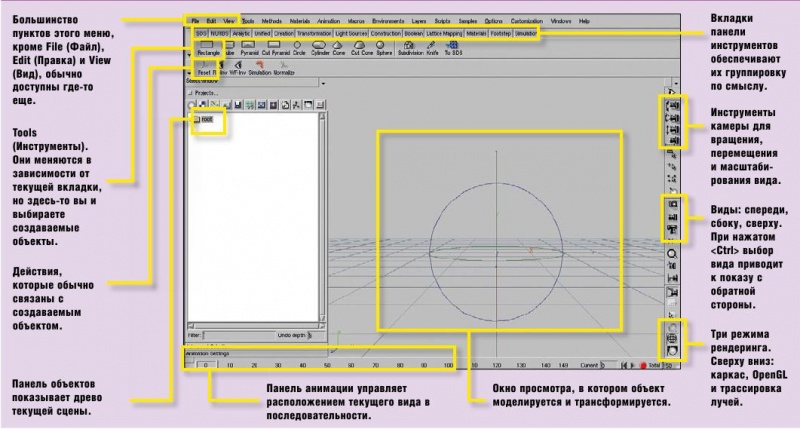Select the Cut Cone tool
Viewport: 800px width, 429px height.
click(x=361, y=48)
